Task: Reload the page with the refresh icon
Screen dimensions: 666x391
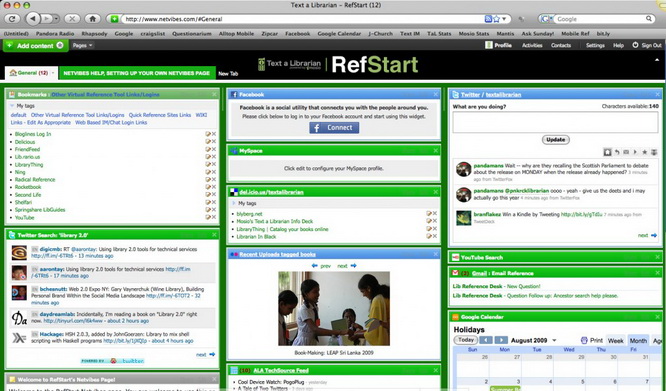Action: click(x=12, y=19)
